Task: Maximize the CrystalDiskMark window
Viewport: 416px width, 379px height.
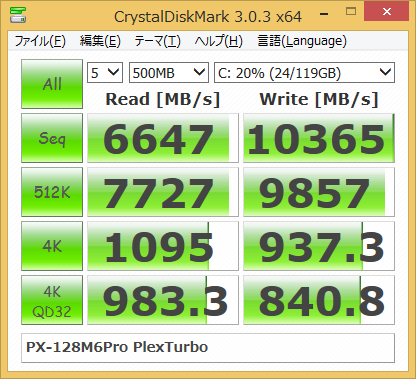Action: pyautogui.click(x=351, y=12)
